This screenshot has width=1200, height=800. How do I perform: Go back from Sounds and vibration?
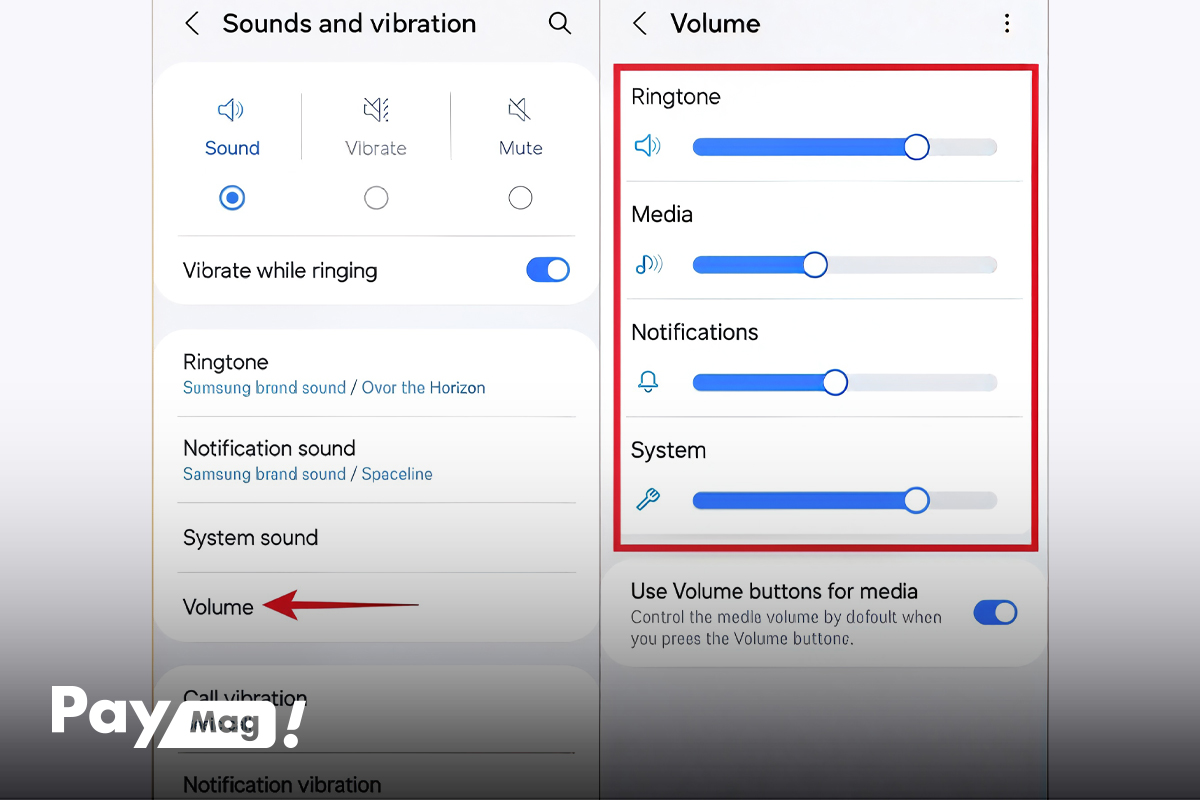tap(193, 24)
